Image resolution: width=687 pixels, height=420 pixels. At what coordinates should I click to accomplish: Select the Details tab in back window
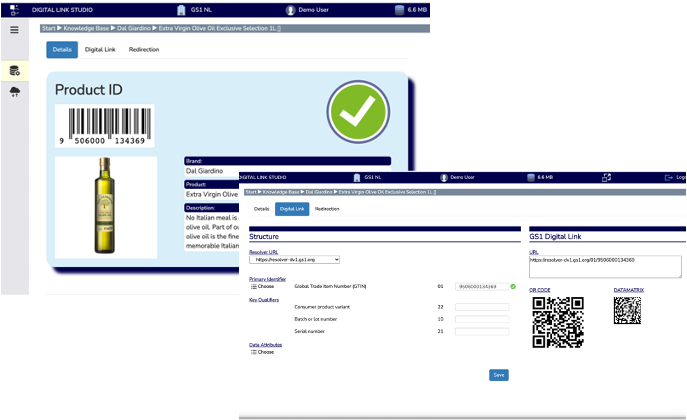(x=62, y=49)
